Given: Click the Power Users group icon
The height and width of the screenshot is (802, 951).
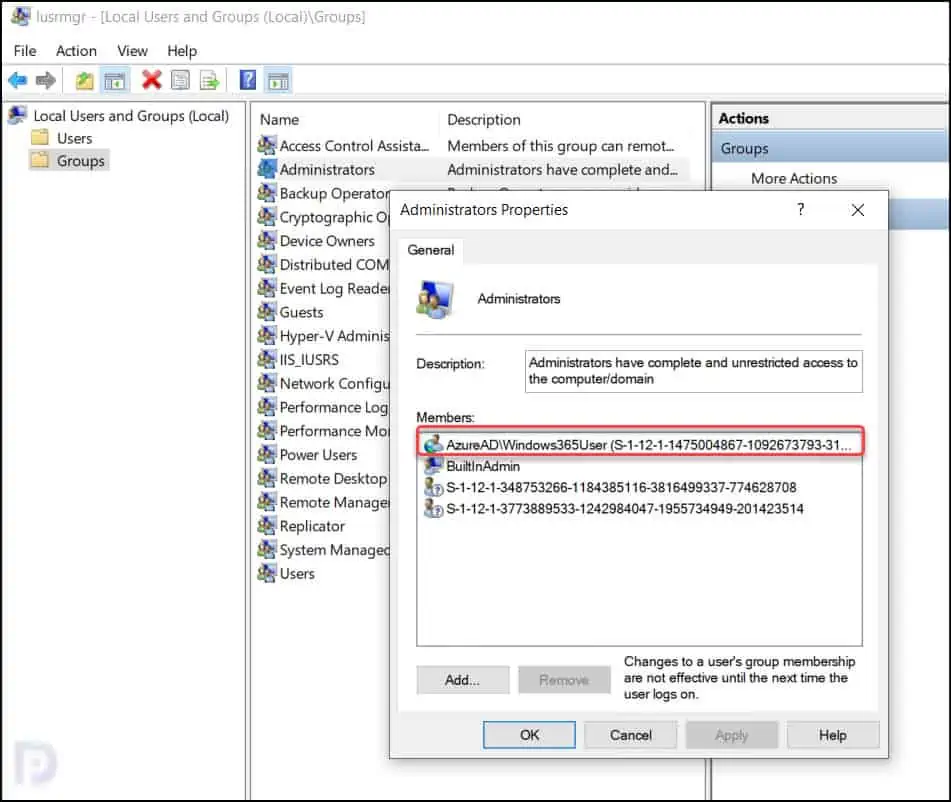Looking at the screenshot, I should pyautogui.click(x=267, y=454).
